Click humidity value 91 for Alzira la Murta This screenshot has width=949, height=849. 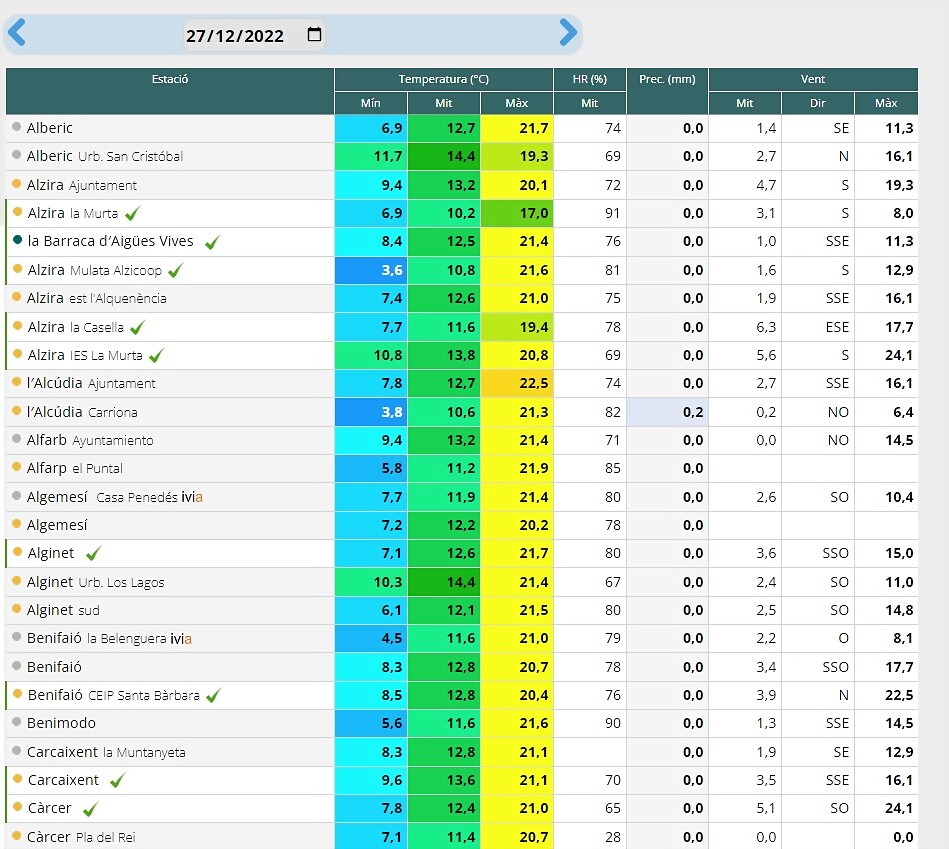612,213
